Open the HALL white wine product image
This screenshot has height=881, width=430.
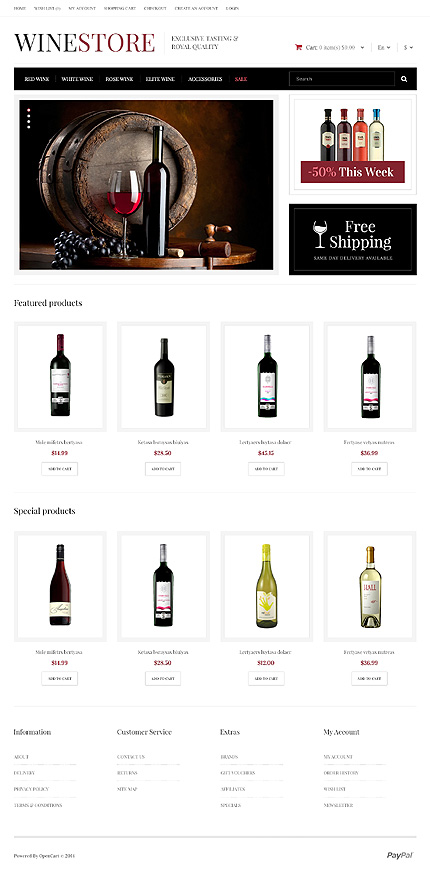[x=370, y=587]
